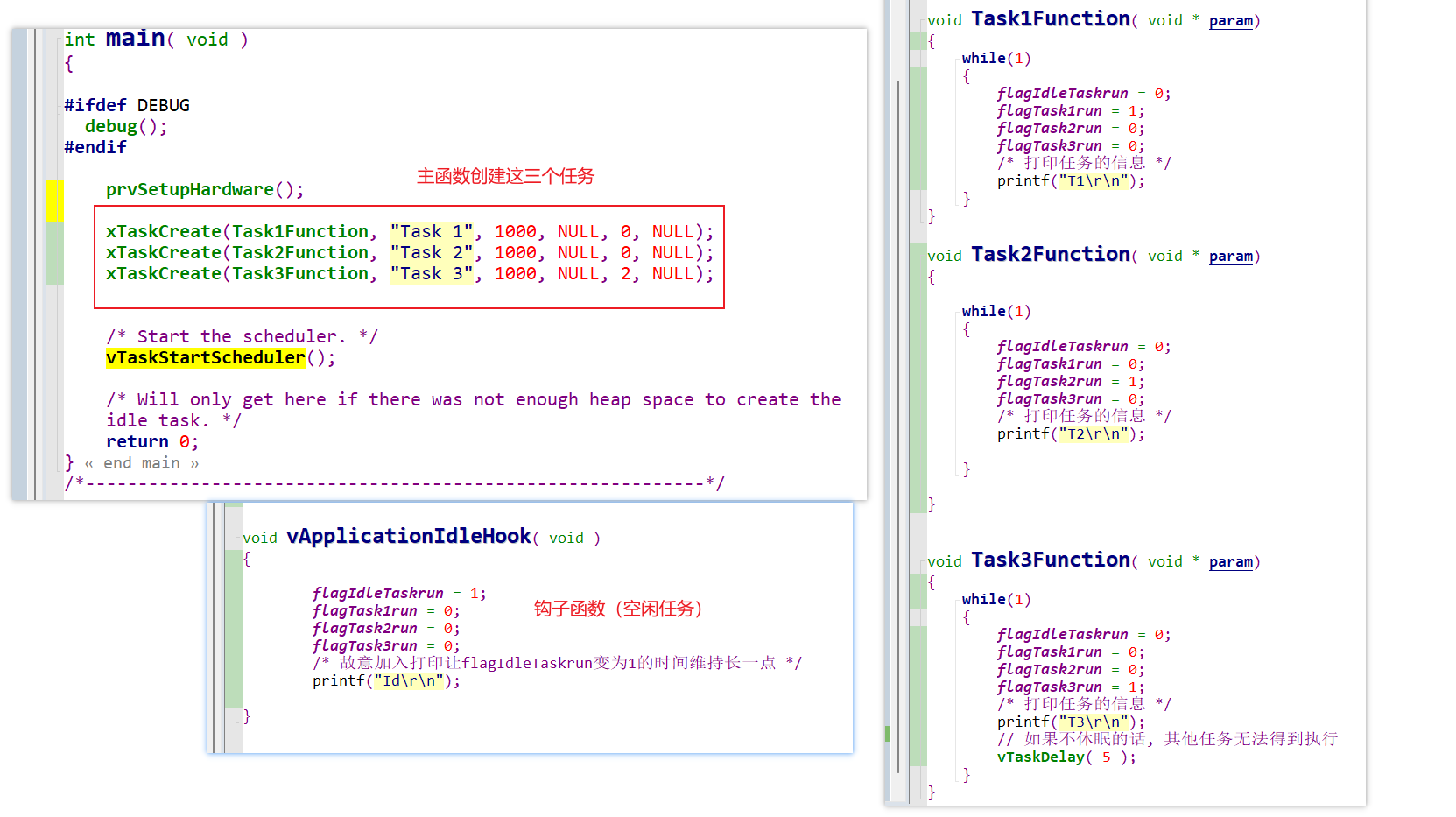Click flagIdleTaskrun = 1 assignment
Screen dimensions: 1456x817
(399, 593)
